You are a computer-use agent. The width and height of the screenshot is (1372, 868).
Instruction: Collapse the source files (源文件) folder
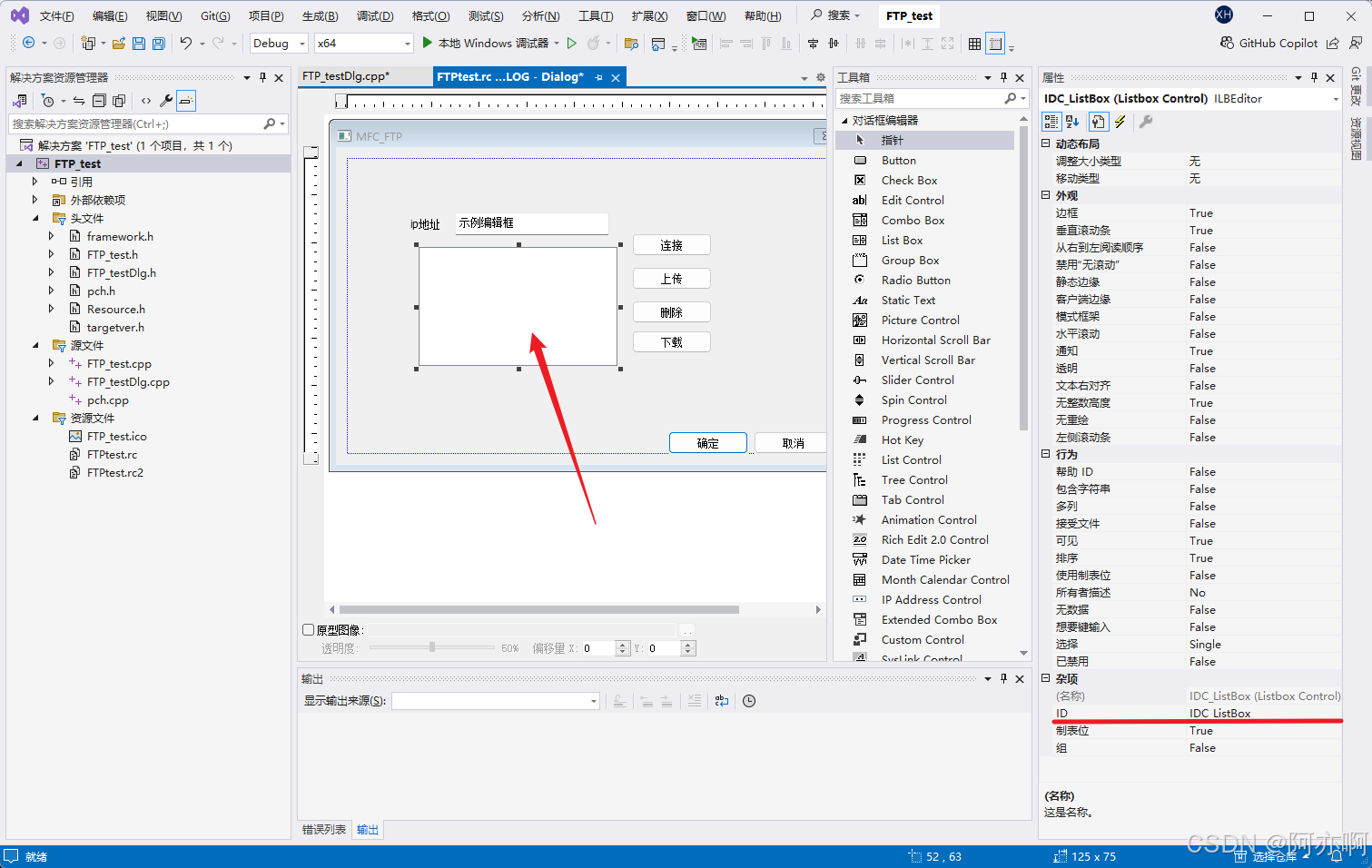click(35, 345)
